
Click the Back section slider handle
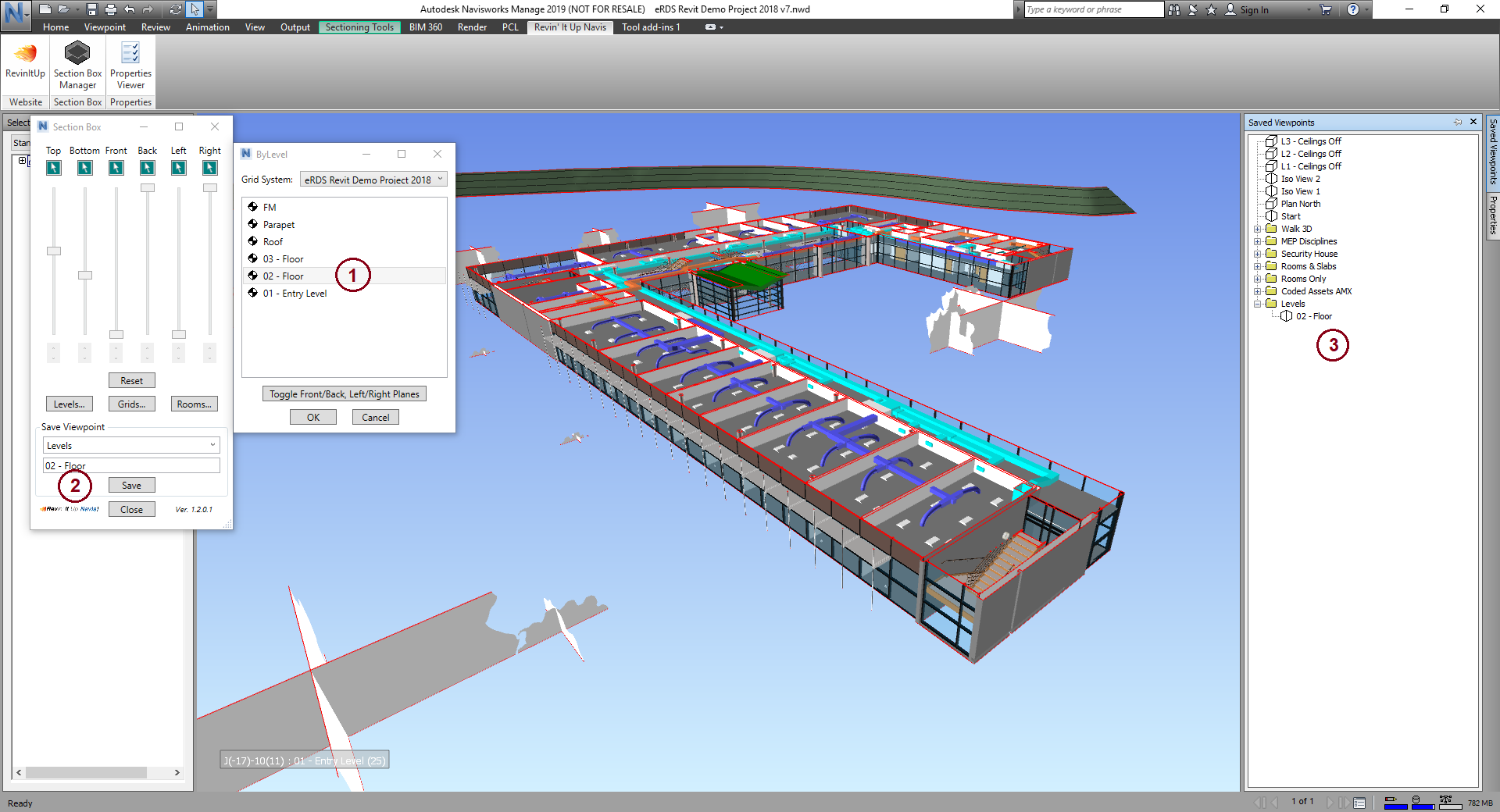tap(147, 187)
